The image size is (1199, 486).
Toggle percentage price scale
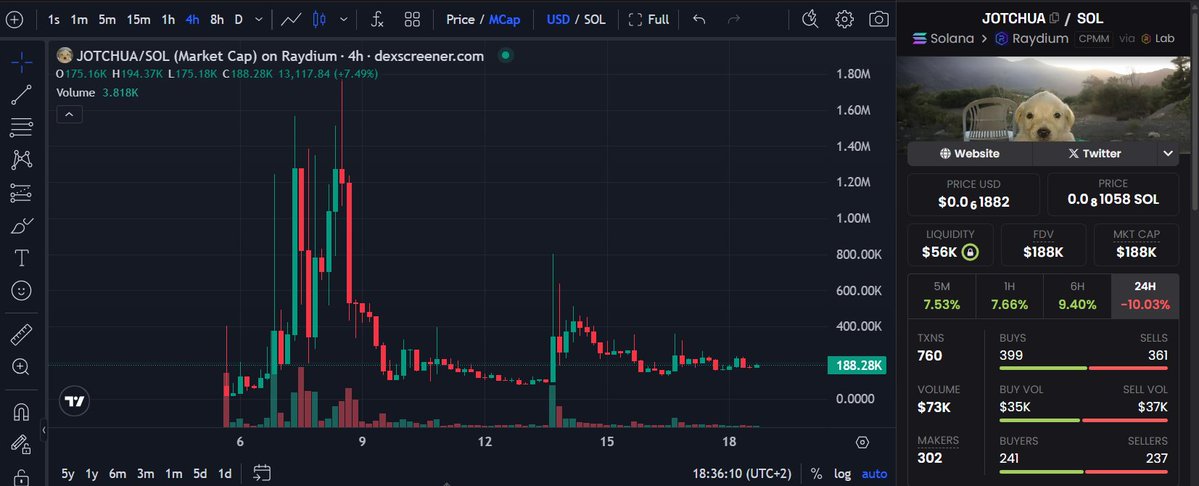[x=817, y=474]
